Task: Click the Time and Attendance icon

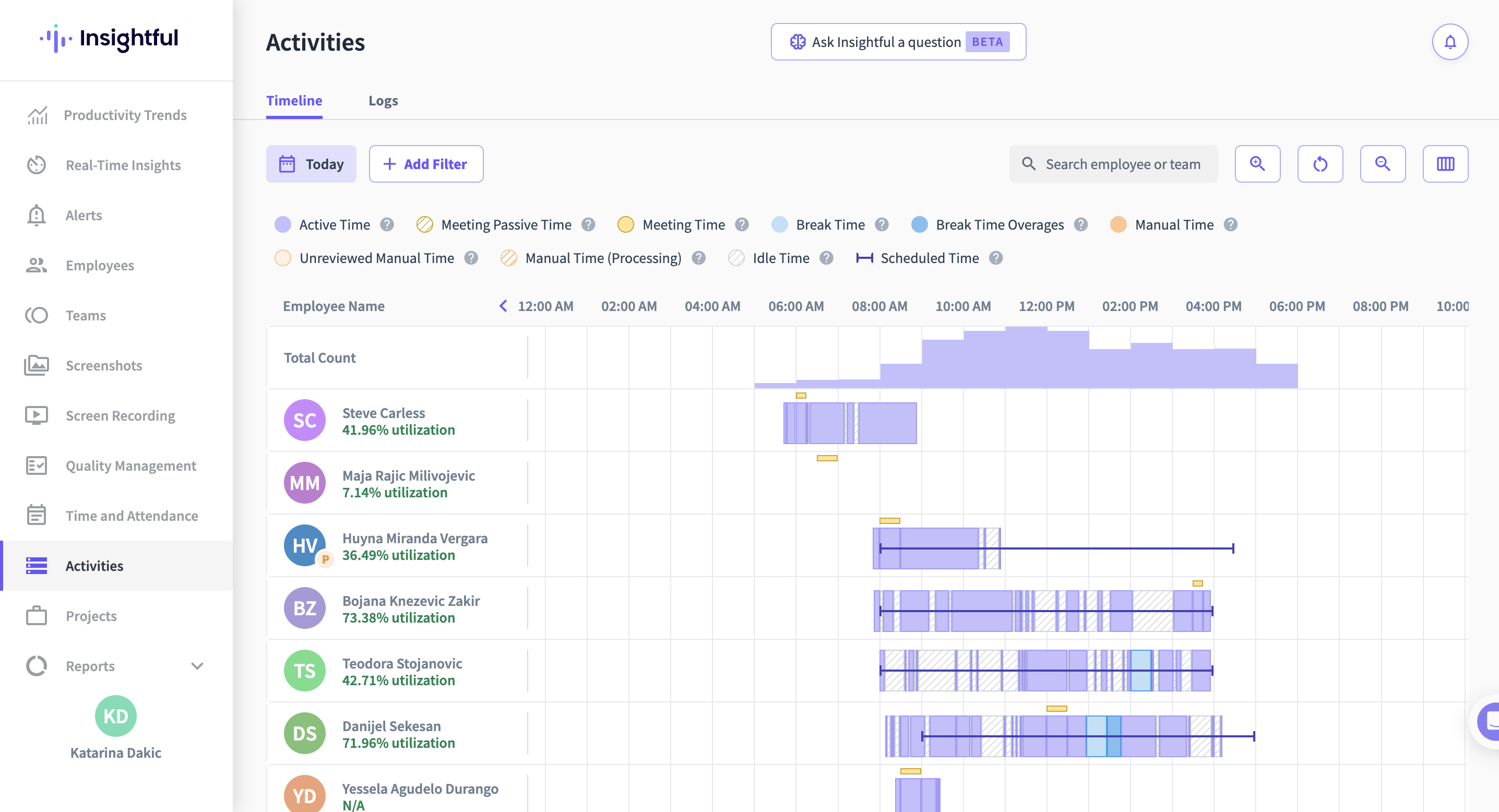Action: click(36, 516)
